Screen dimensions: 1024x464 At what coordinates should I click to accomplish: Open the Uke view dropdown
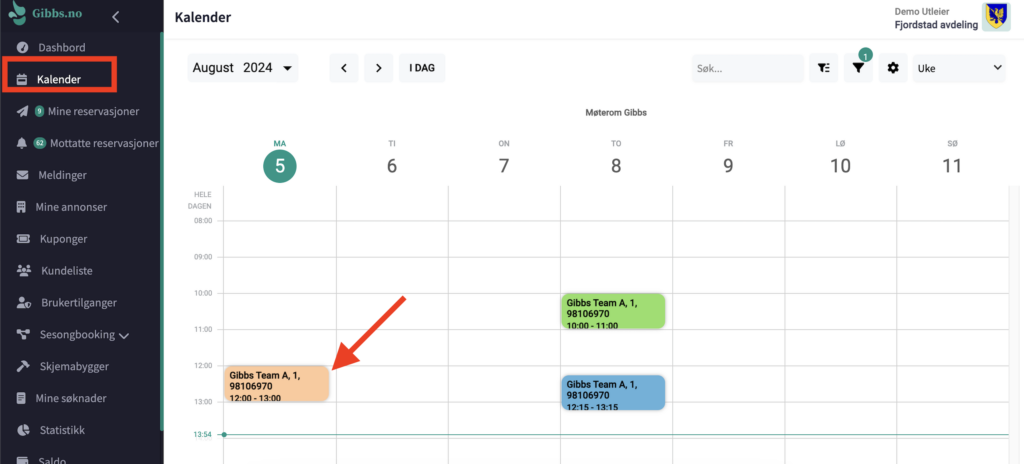tap(959, 68)
